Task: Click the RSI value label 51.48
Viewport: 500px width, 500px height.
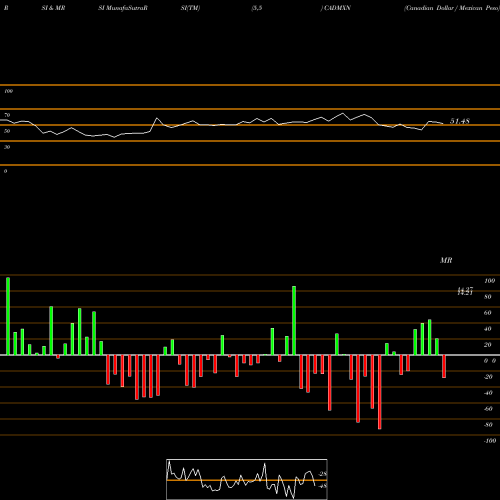Action: [460, 121]
